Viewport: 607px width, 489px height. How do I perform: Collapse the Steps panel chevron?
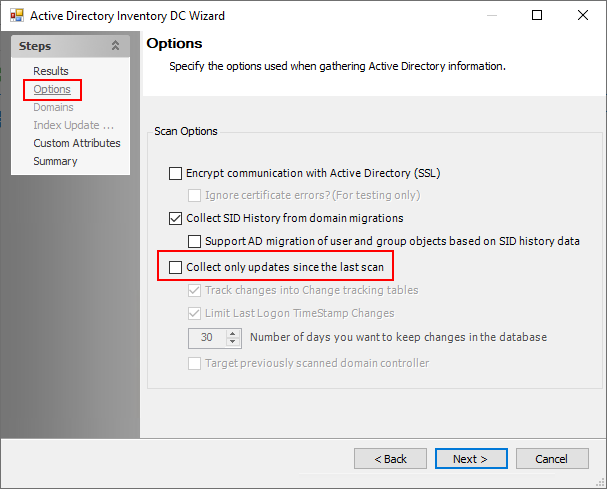(x=115, y=46)
